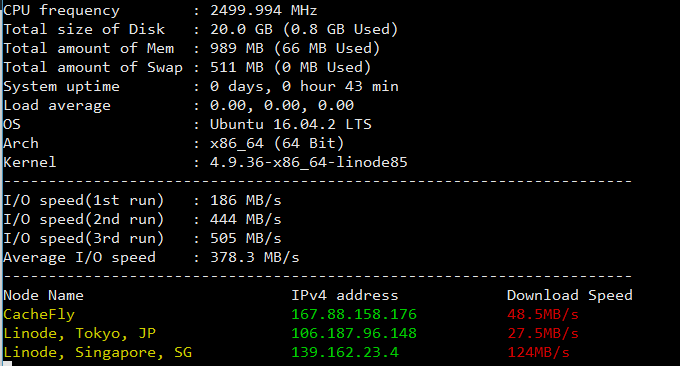Click the 48.5MB/s download speed value
This screenshot has height=366, width=680.
543,314
